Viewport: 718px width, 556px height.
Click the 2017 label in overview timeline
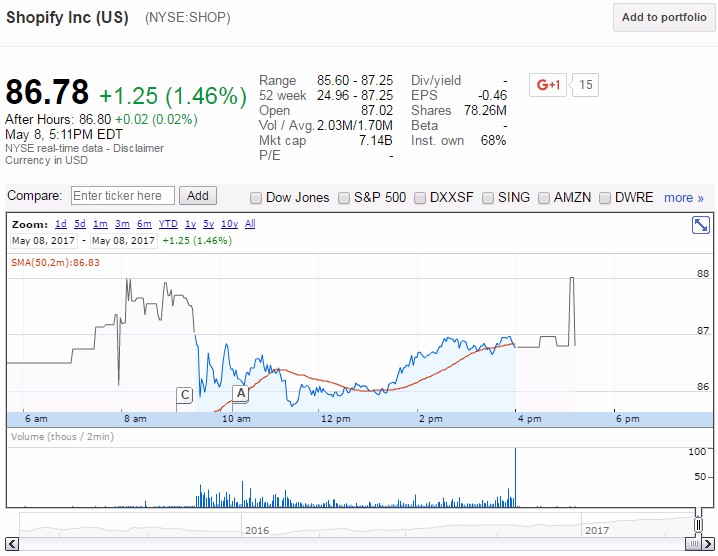click(597, 530)
